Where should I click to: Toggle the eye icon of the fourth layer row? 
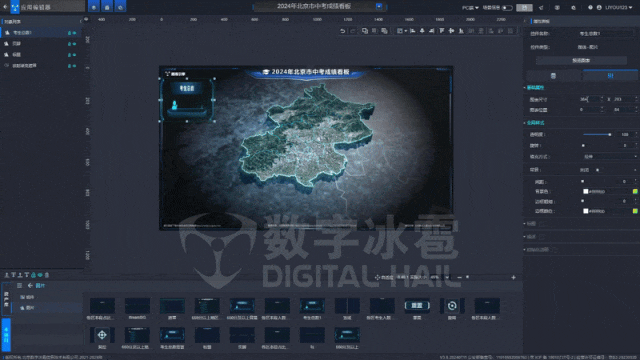coord(74,66)
